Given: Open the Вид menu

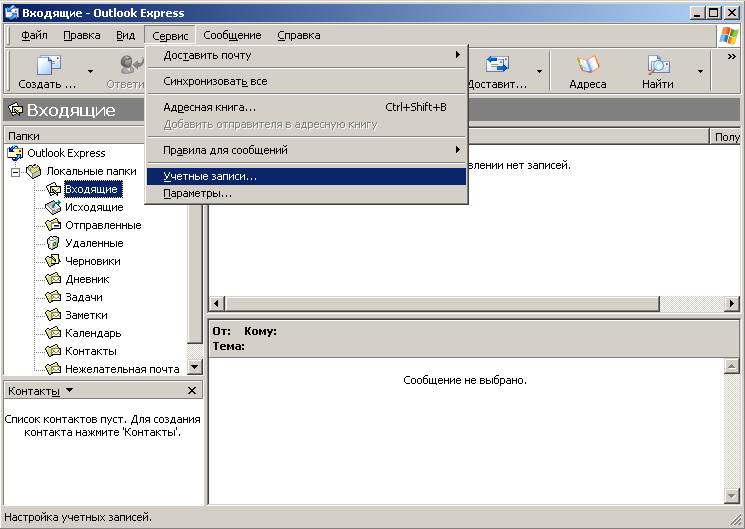Looking at the screenshot, I should [x=125, y=36].
